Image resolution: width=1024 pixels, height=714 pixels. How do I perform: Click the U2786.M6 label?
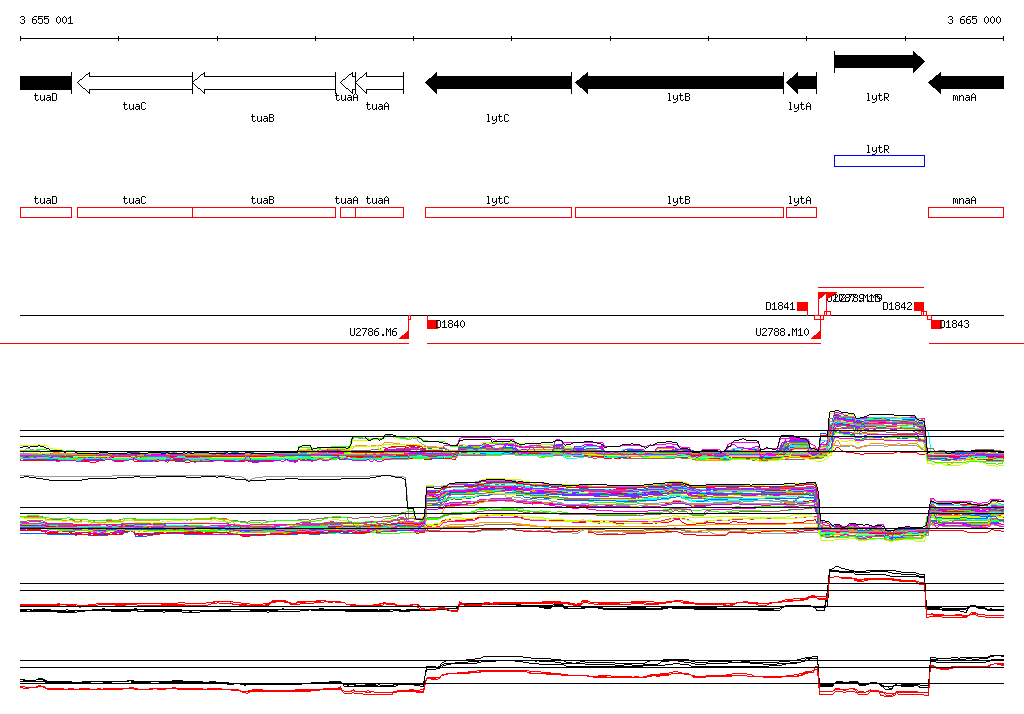pos(373,333)
